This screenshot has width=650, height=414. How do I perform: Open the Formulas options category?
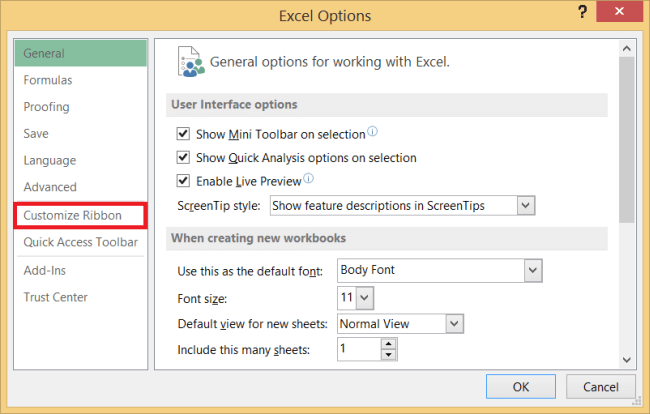48,80
